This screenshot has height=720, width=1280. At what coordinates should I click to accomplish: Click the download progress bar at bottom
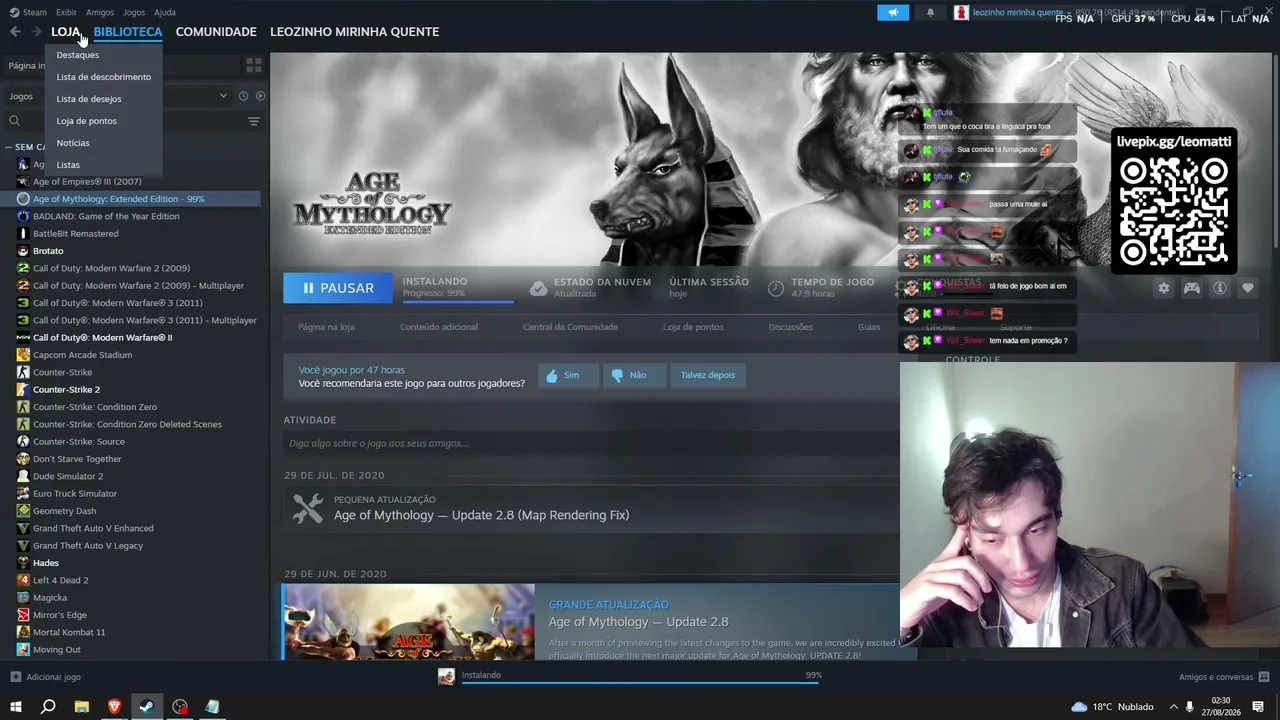pyautogui.click(x=641, y=683)
